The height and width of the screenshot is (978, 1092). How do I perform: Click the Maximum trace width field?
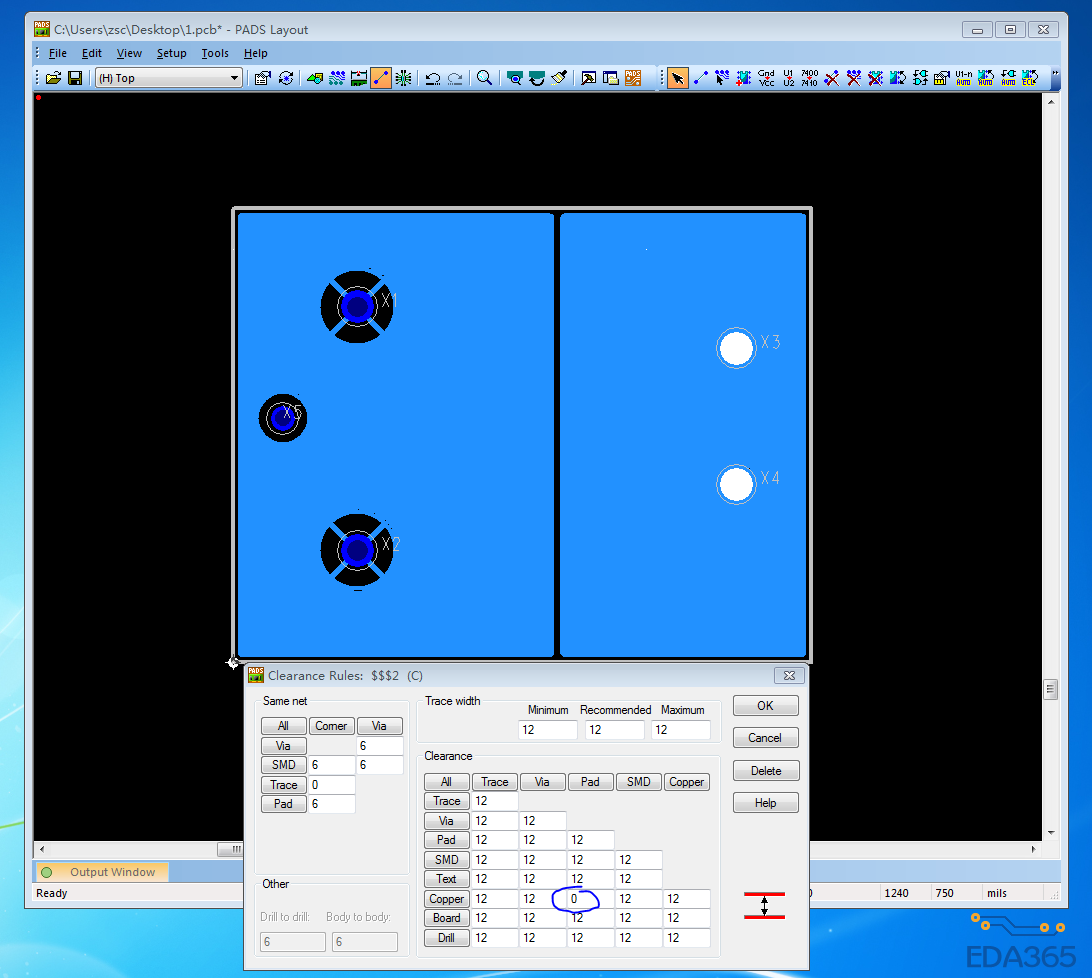coord(681,729)
